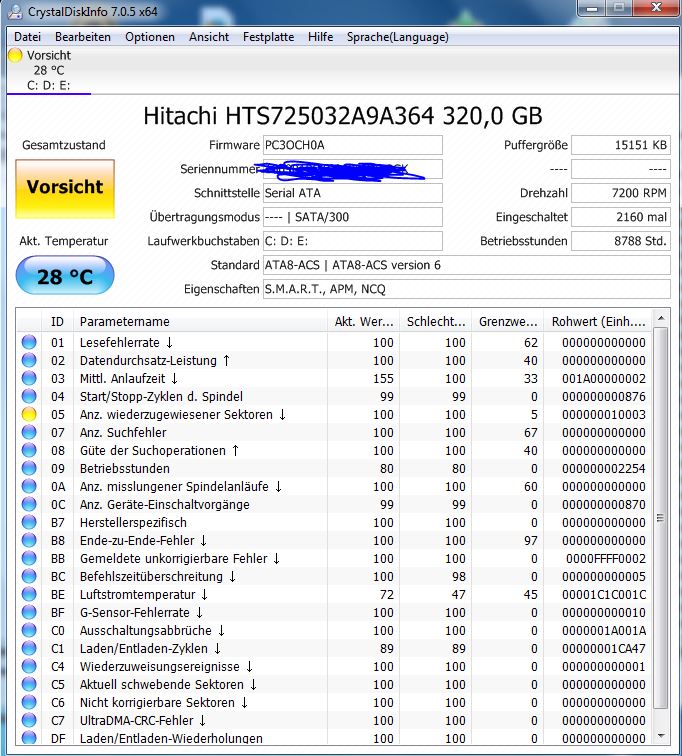
Task: Click the Eigenschaften field S.M.A.R.T., APM, NCQ
Action: [x=467, y=289]
